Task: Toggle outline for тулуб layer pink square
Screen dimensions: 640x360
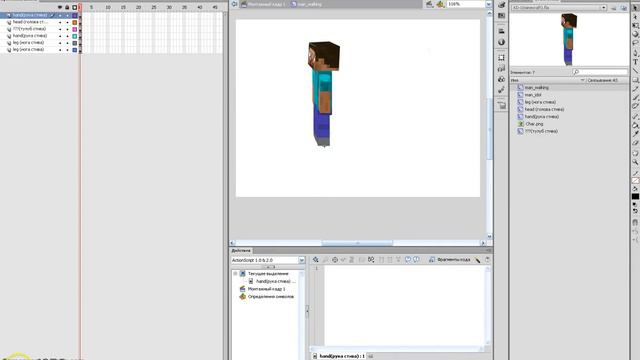Action: pyautogui.click(x=75, y=29)
